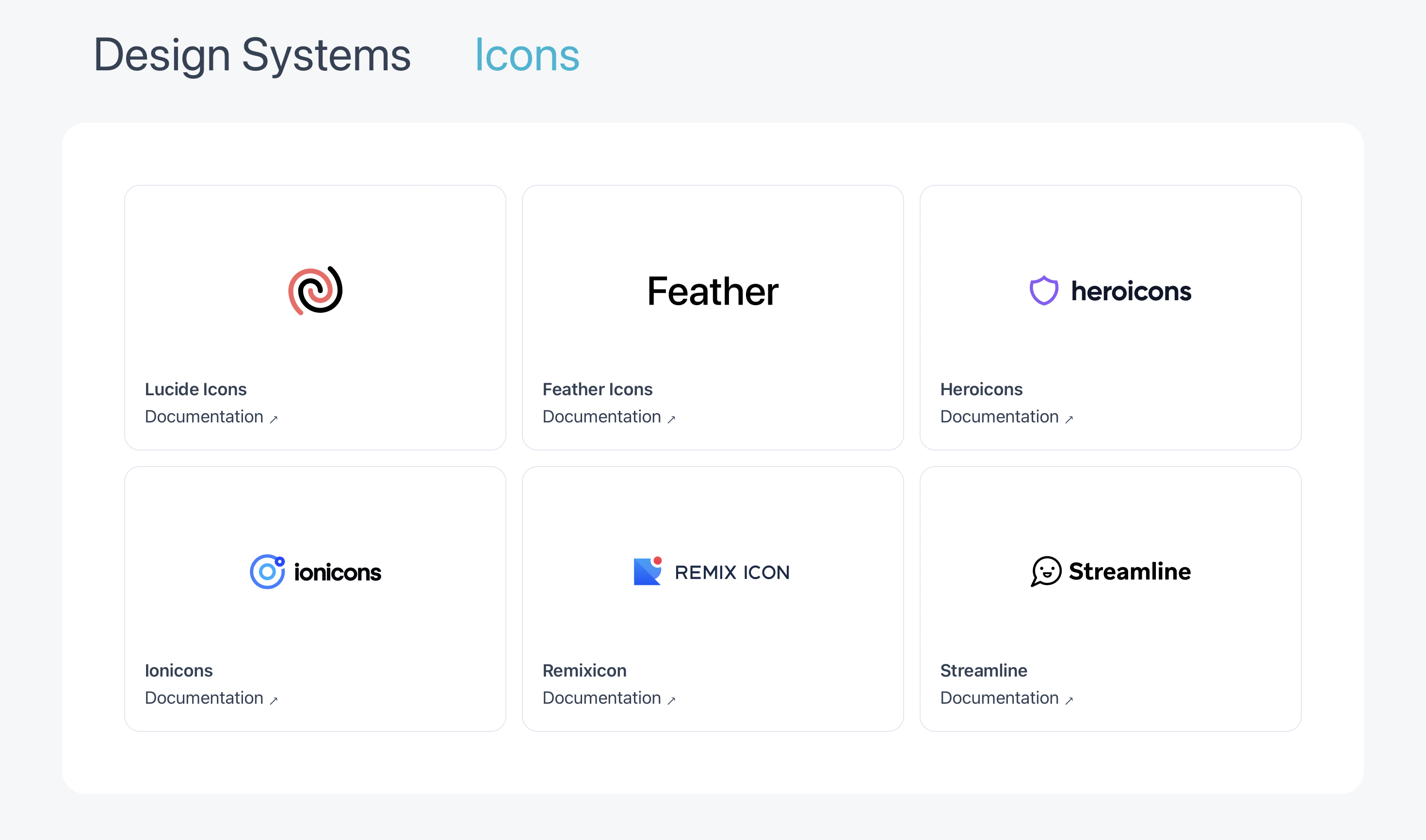Click the external arrow beside Heroicons Documentation

point(1069,420)
